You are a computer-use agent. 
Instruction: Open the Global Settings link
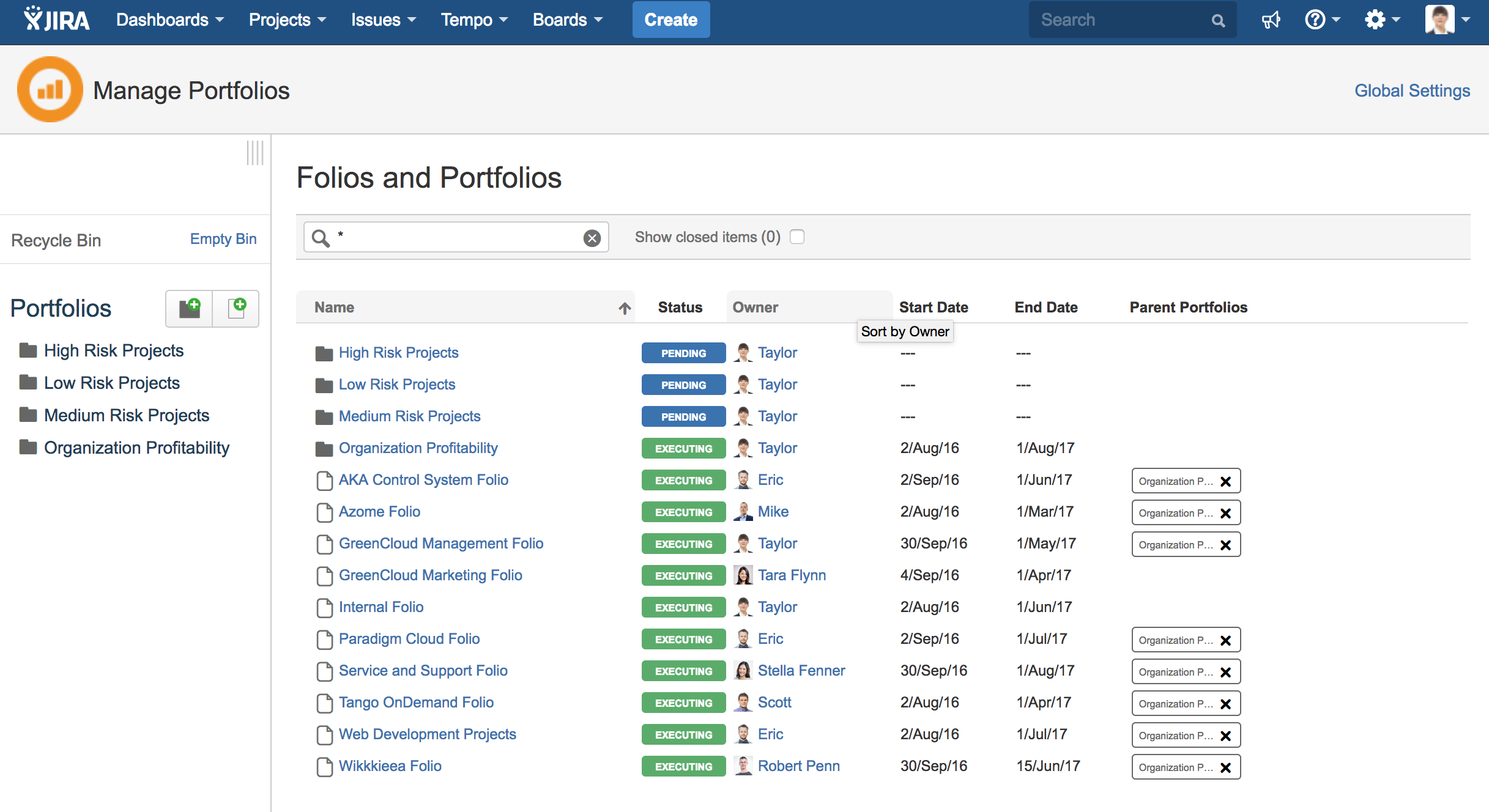(1411, 90)
